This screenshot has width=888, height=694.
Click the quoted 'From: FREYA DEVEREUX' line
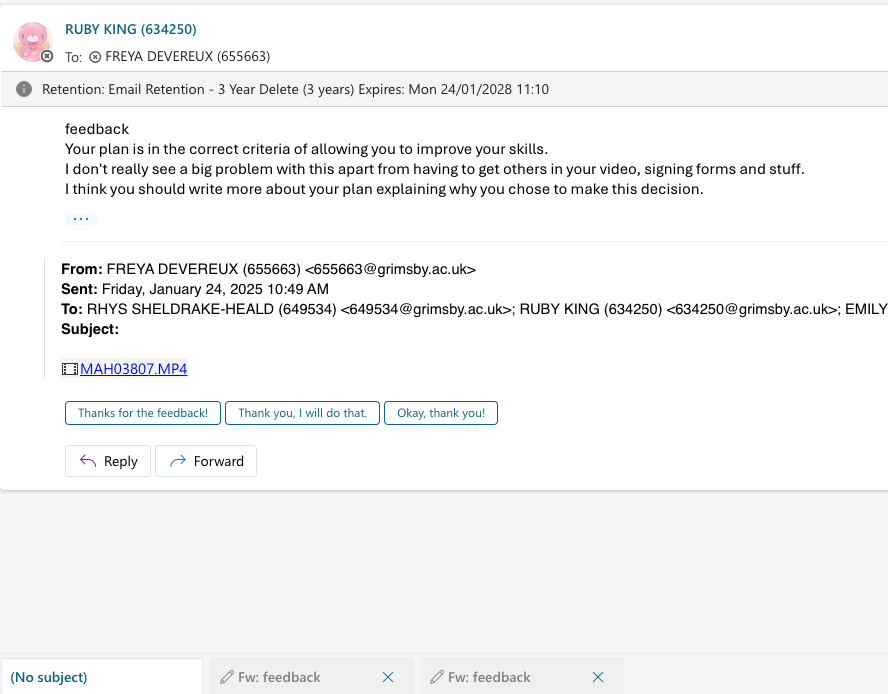pyautogui.click(x=268, y=269)
